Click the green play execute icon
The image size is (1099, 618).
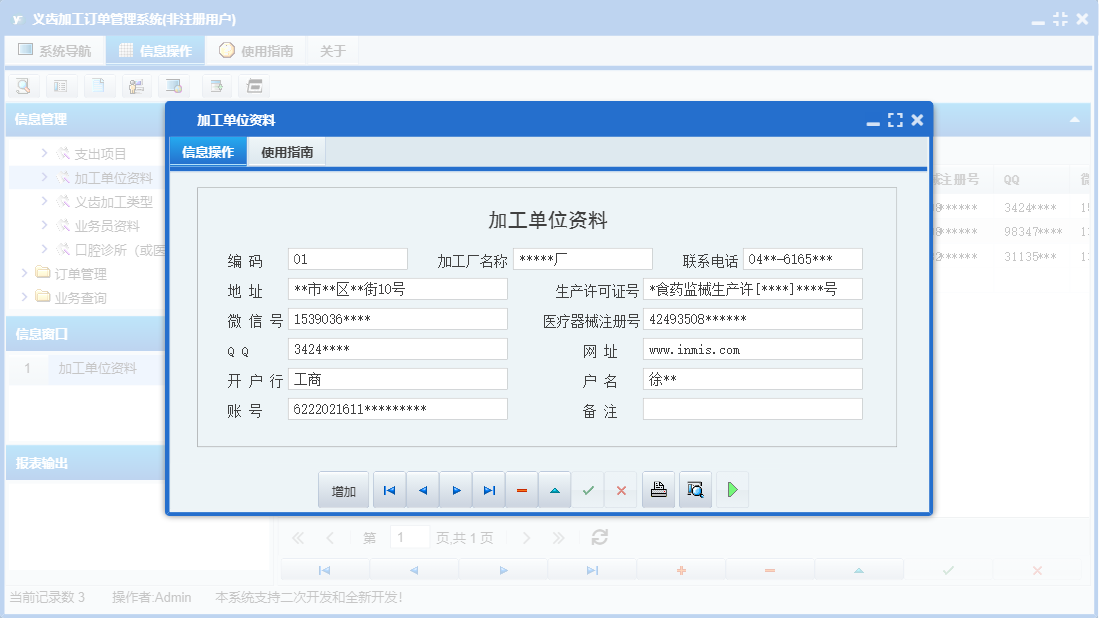pos(732,489)
